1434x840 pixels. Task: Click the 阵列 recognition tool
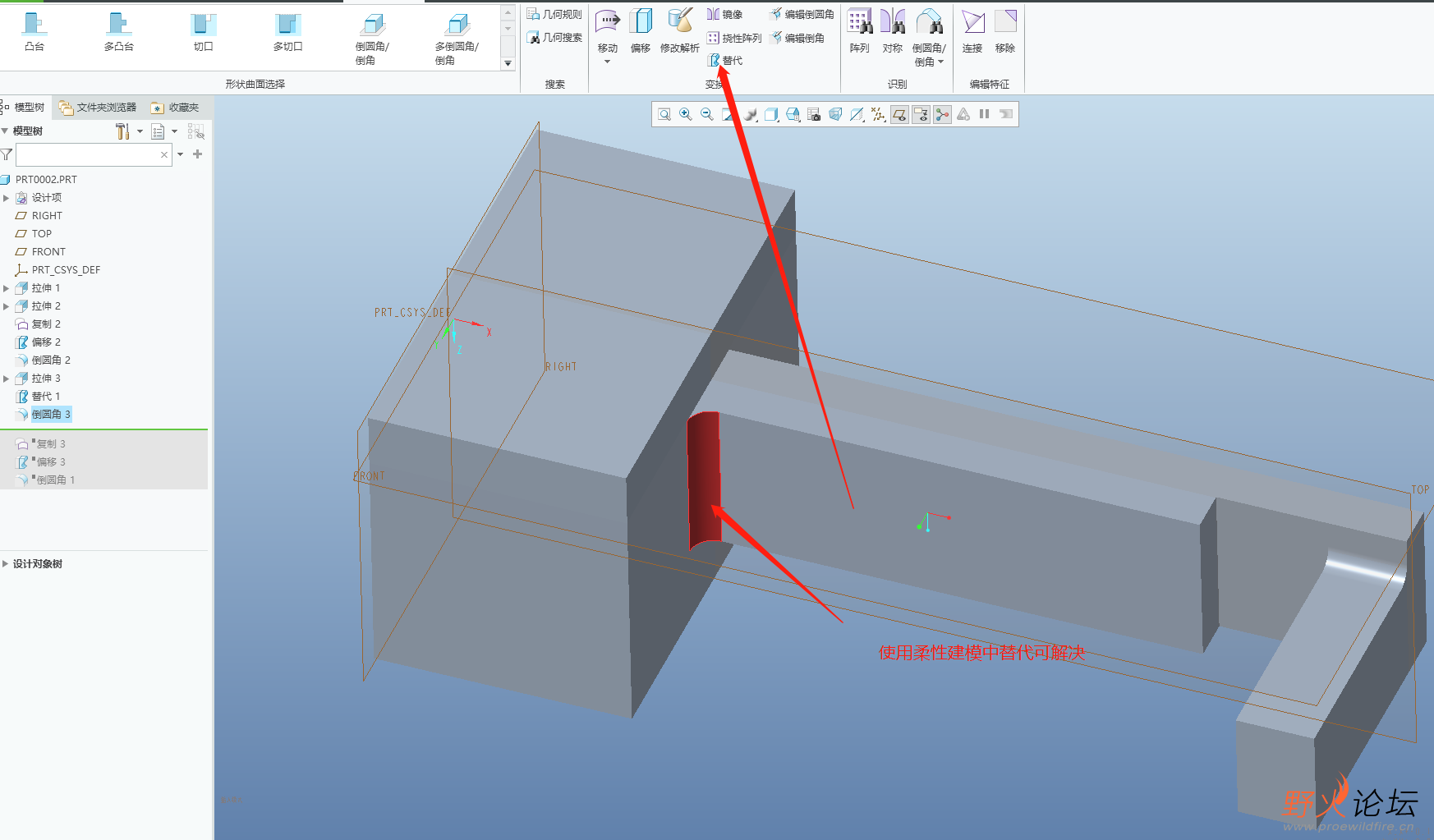860,31
